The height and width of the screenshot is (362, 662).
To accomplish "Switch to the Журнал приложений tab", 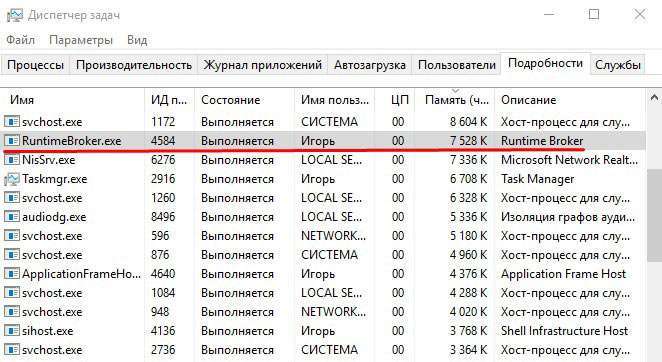I will coord(263,65).
